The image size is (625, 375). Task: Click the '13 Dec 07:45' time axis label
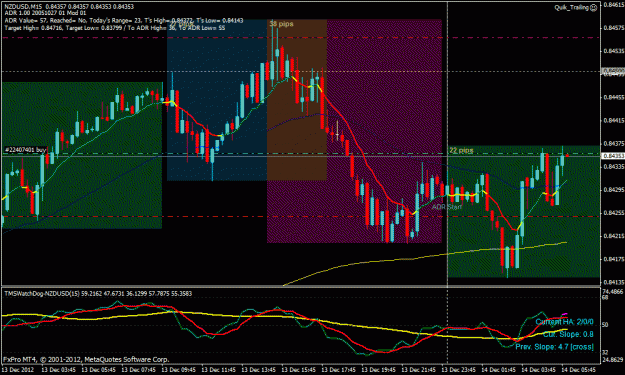click(138, 369)
